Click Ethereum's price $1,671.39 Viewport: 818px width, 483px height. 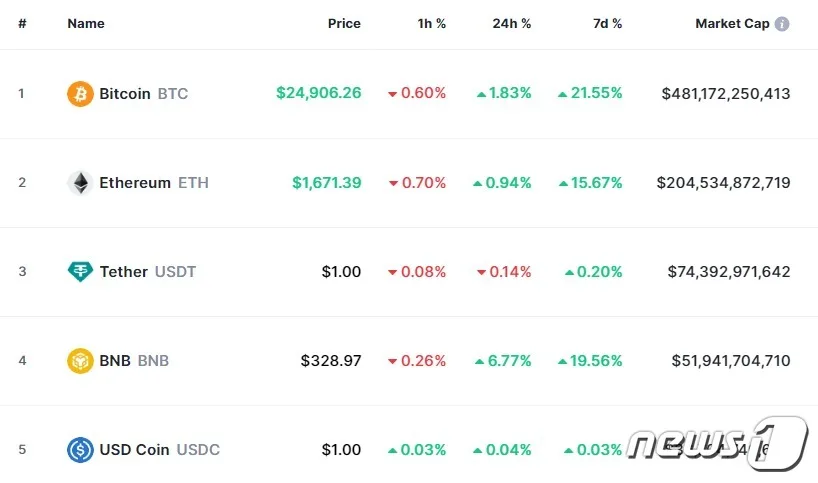pos(326,183)
